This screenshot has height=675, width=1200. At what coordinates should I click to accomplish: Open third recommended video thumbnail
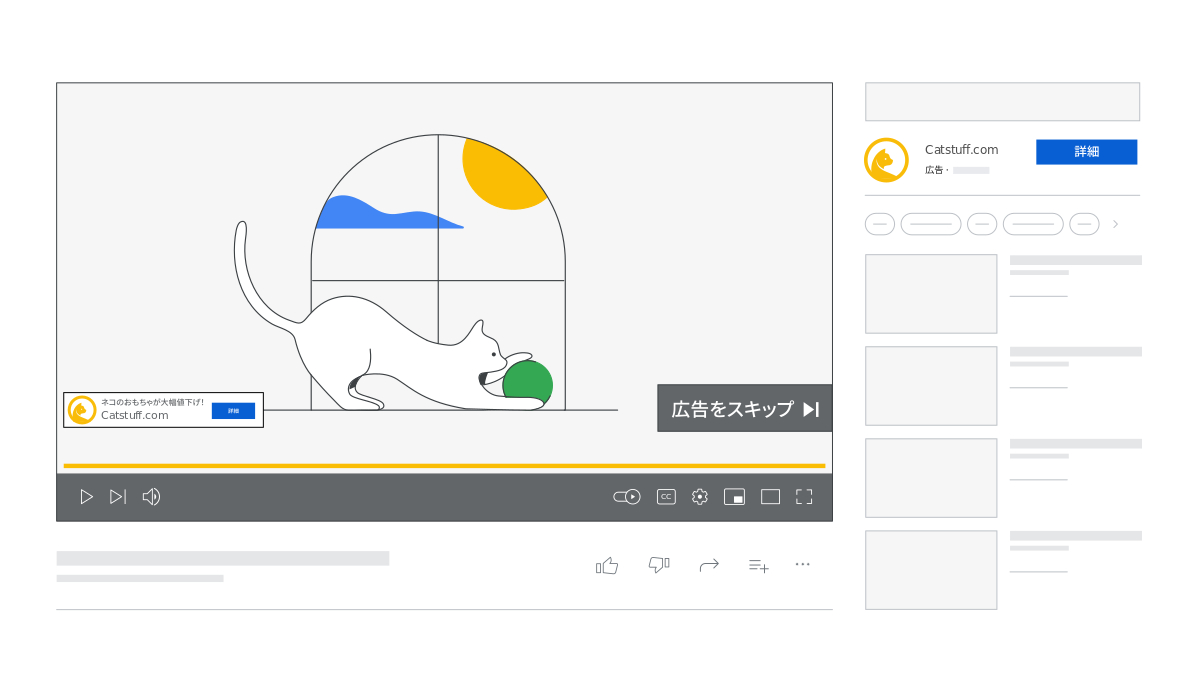(x=931, y=478)
